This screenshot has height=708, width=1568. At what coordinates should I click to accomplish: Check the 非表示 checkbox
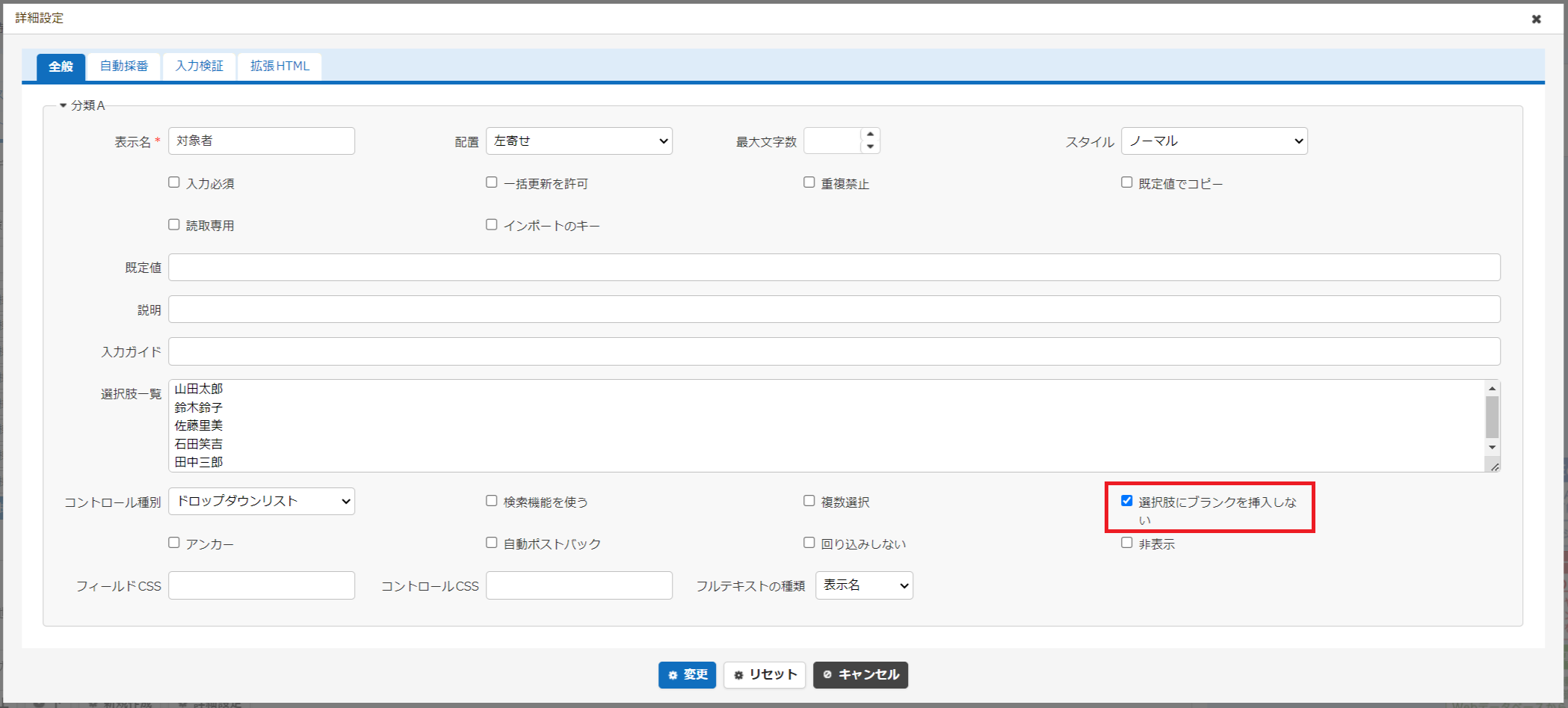point(1127,543)
